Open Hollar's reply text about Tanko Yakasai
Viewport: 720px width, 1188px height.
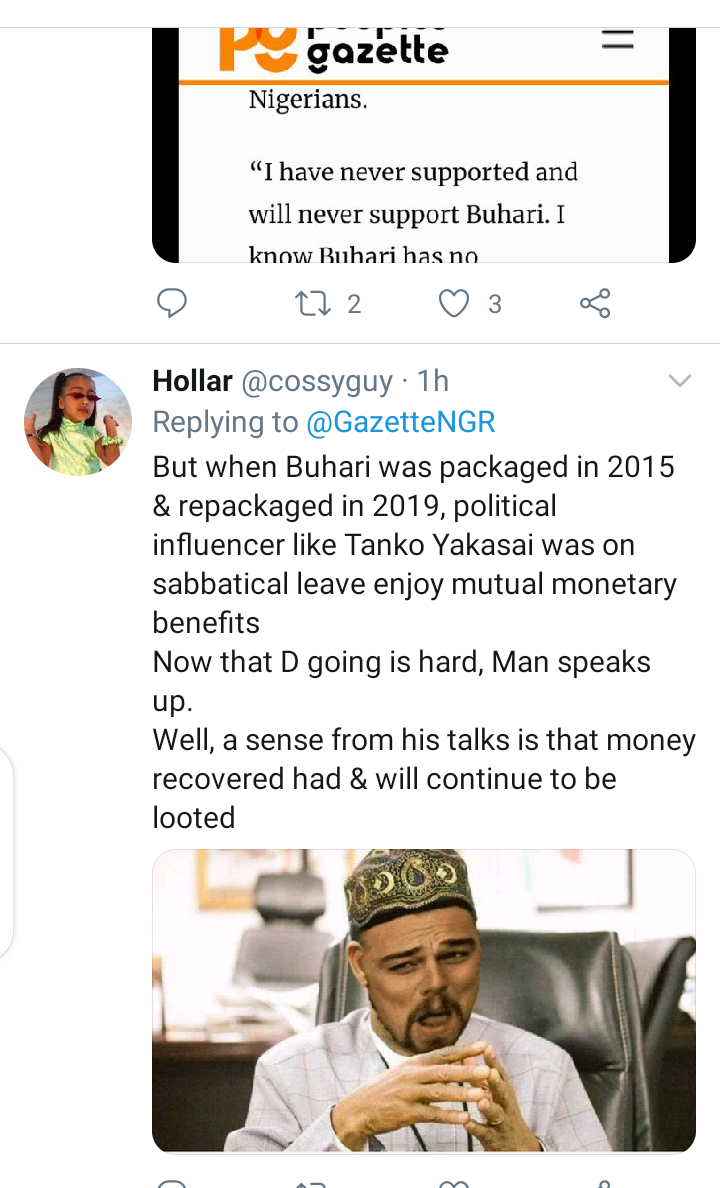coord(424,642)
